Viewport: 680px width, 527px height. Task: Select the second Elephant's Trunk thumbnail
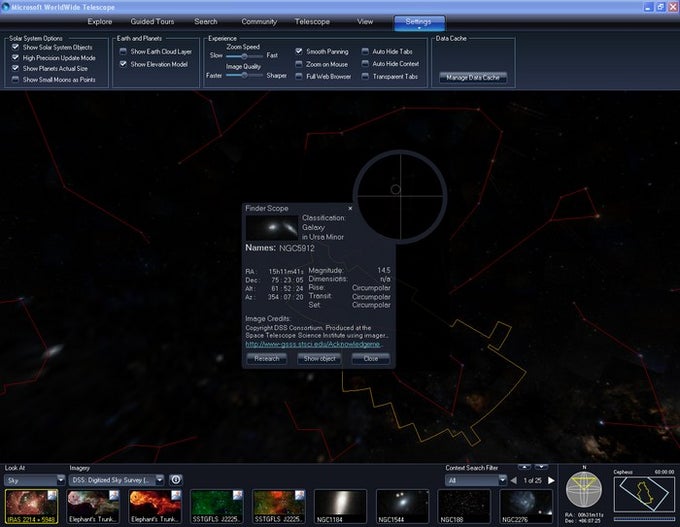[155, 507]
